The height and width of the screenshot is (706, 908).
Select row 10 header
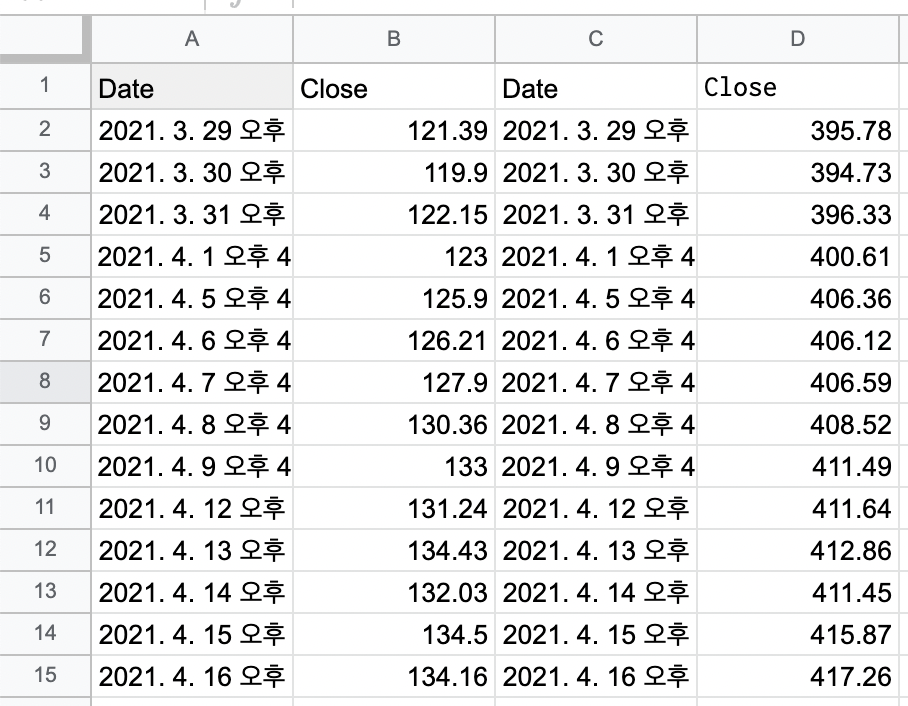pos(45,466)
